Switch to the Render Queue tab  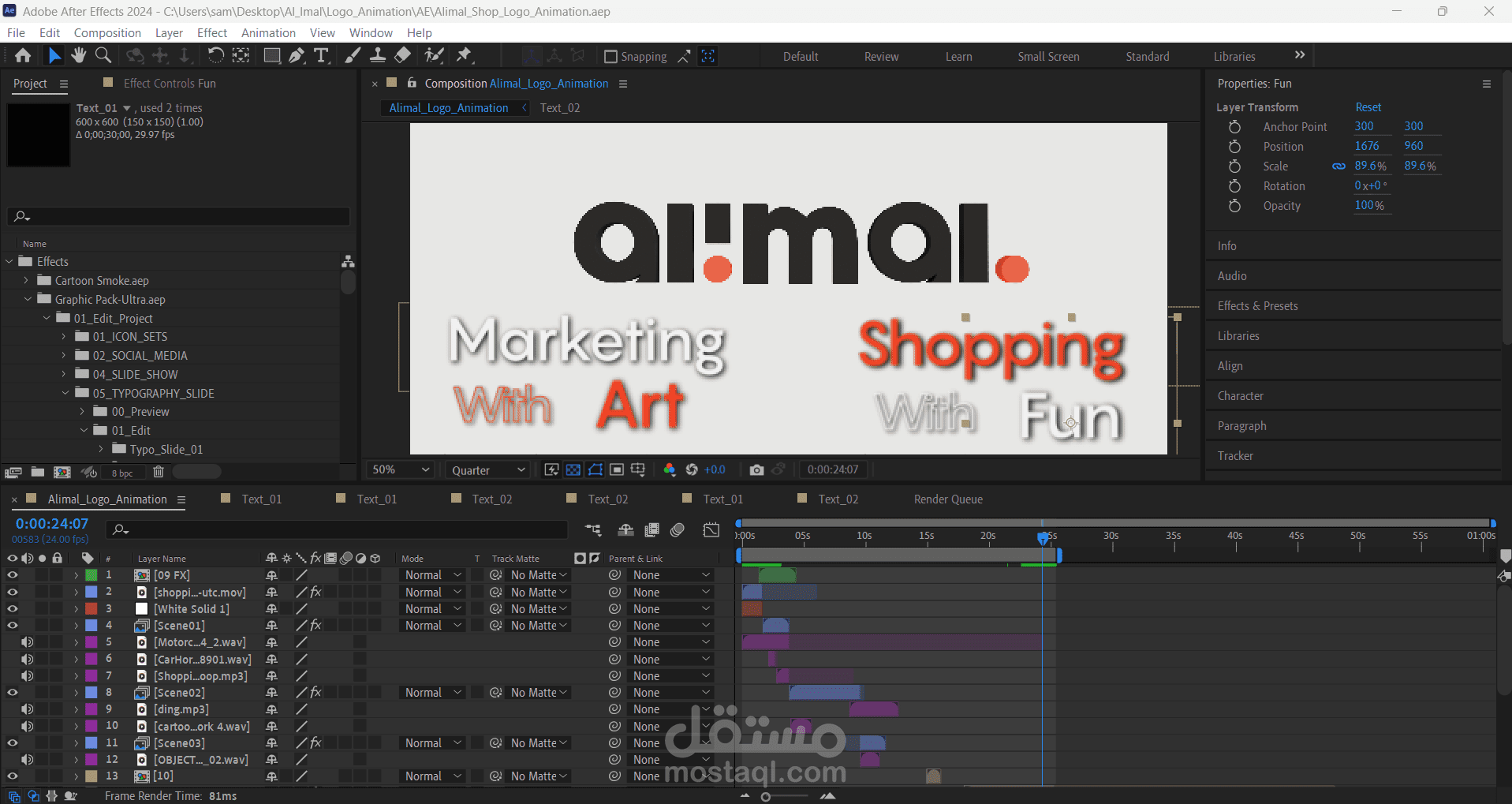click(x=948, y=499)
